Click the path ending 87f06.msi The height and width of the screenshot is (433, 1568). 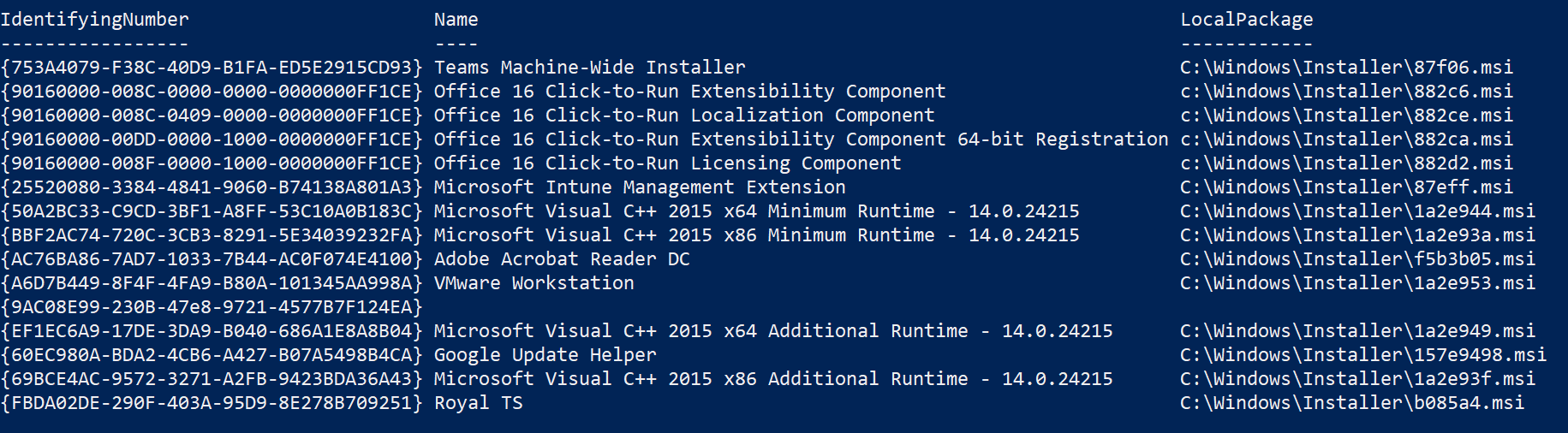click(1347, 68)
